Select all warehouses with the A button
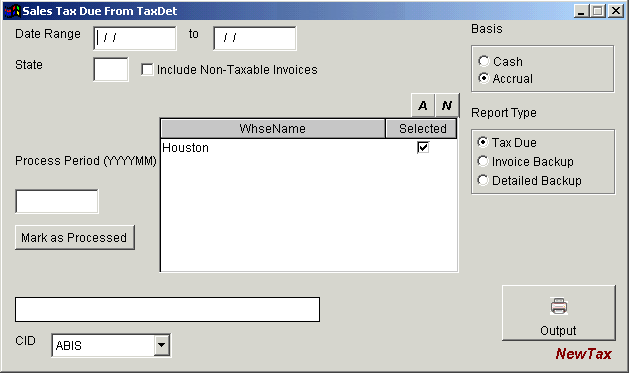629x373 pixels. tap(423, 105)
